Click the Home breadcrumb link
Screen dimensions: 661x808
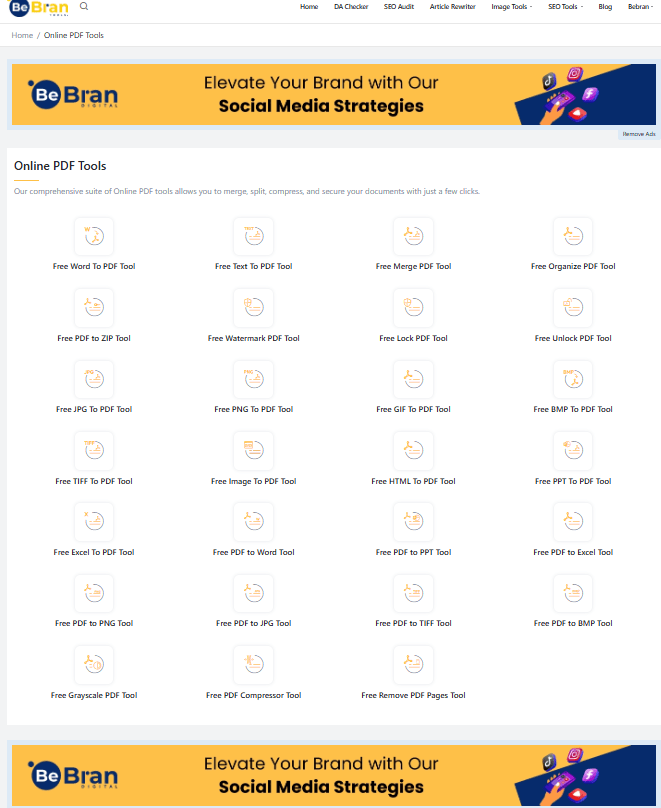click(22, 35)
